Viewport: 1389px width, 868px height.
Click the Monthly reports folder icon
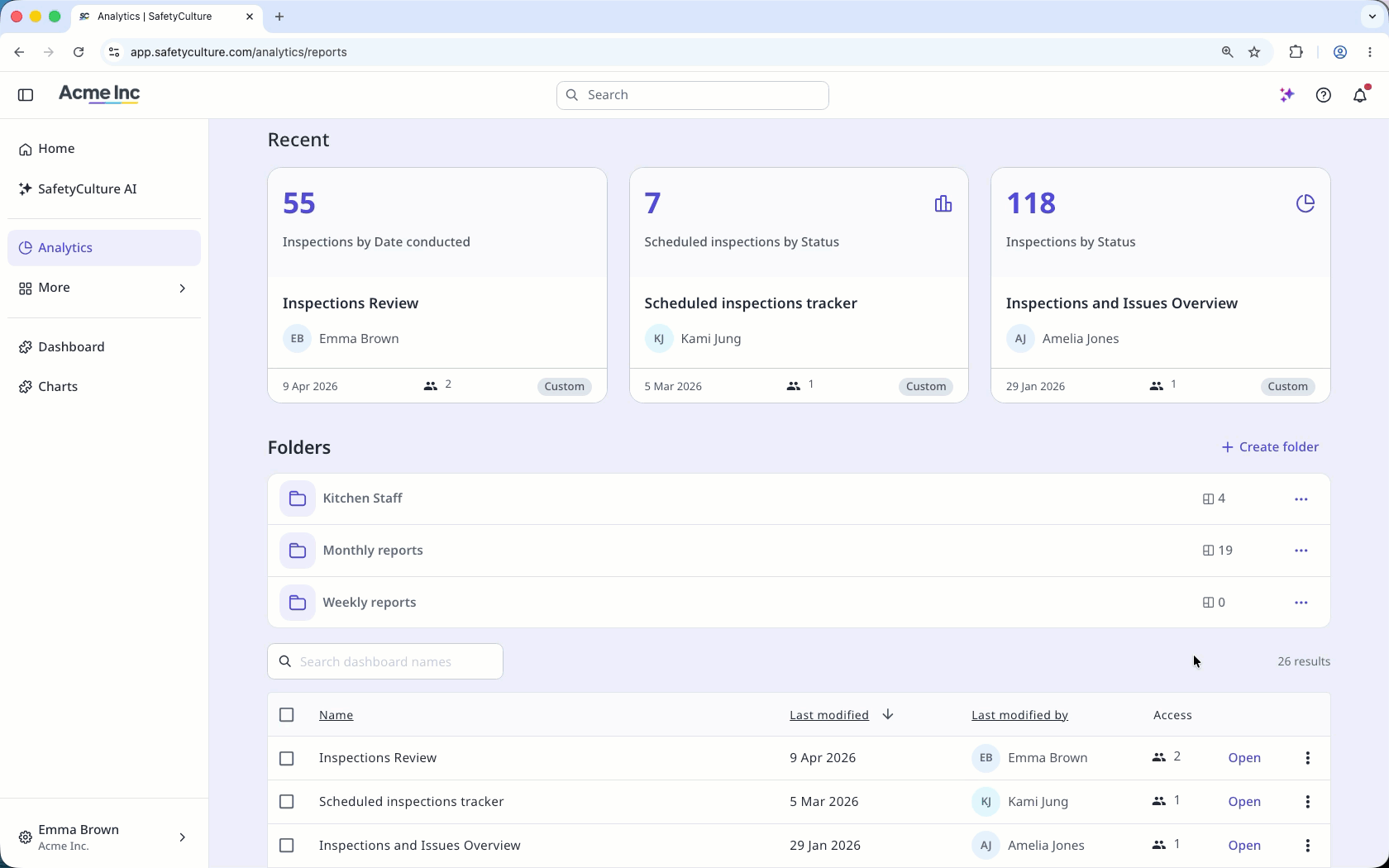298,551
